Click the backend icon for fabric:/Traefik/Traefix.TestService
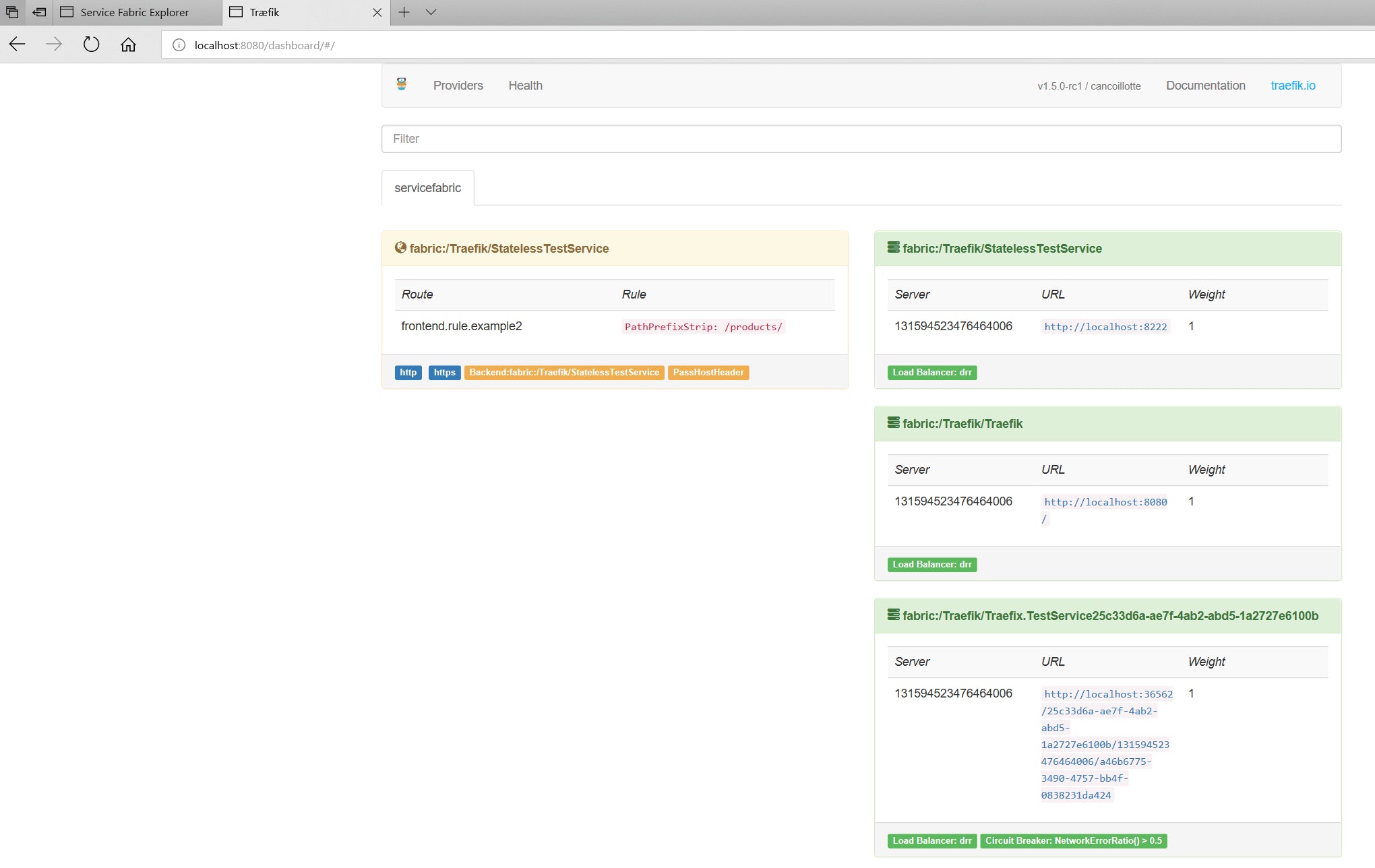The height and width of the screenshot is (868, 1375). (892, 615)
